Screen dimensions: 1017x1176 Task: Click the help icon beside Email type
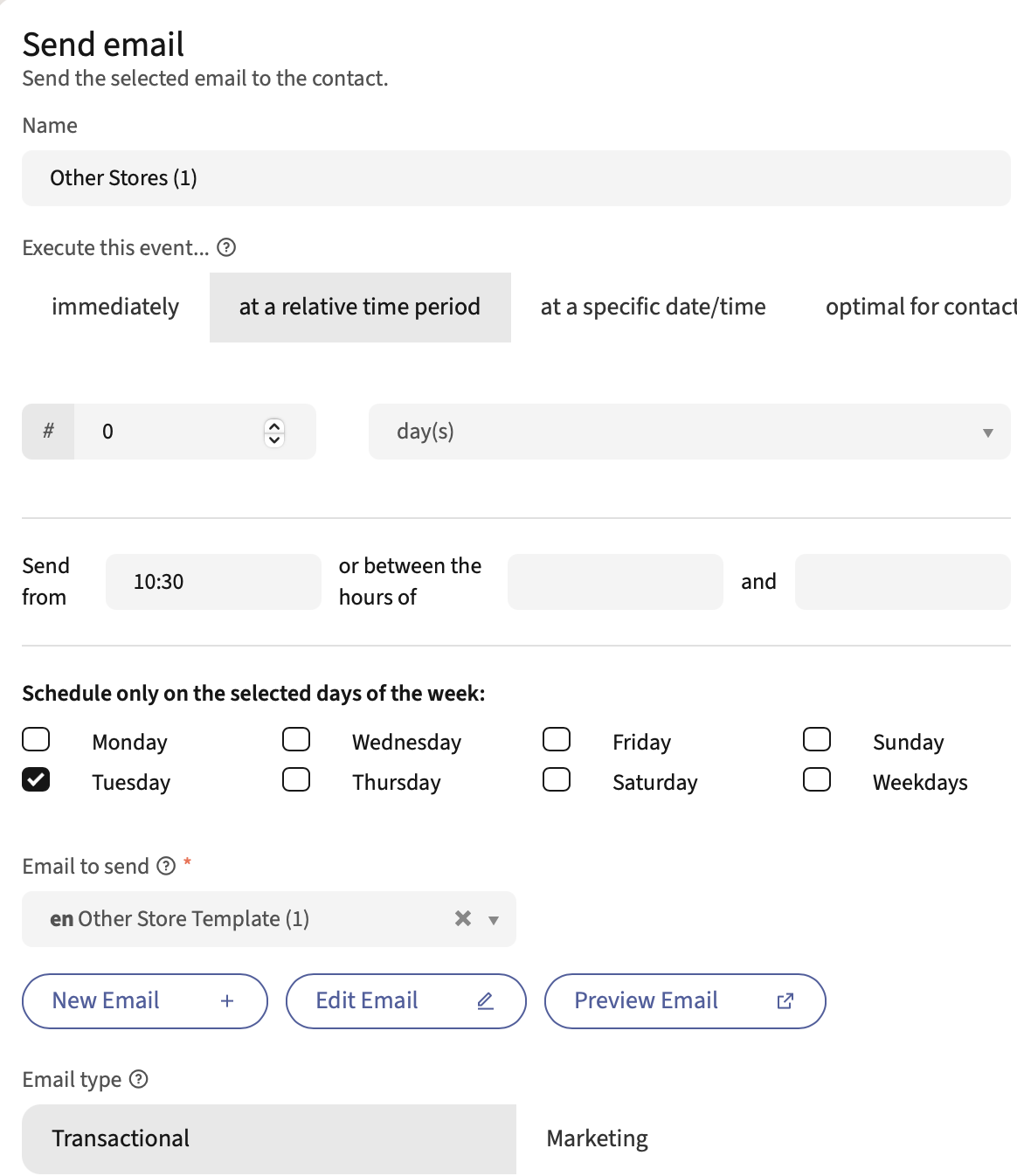pyautogui.click(x=138, y=1079)
